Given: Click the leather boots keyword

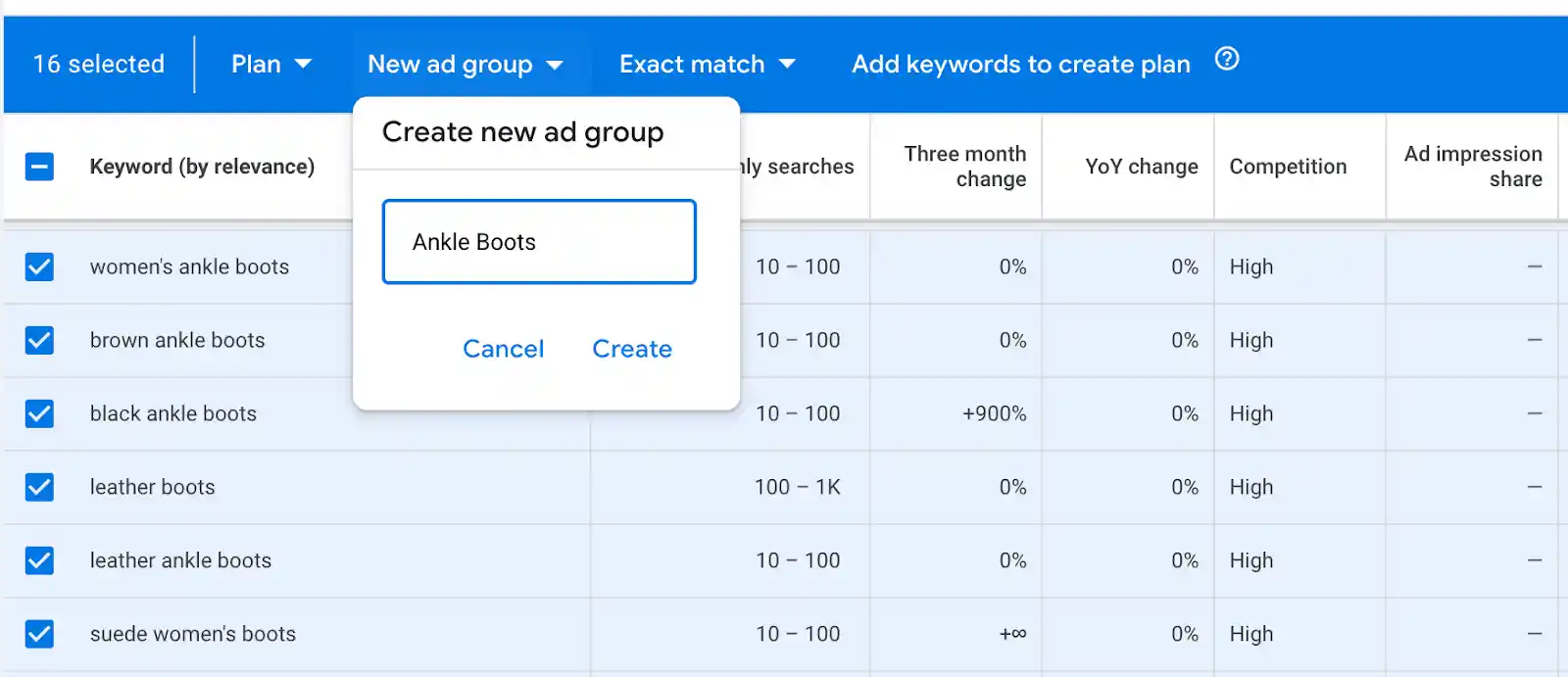Looking at the screenshot, I should [152, 487].
